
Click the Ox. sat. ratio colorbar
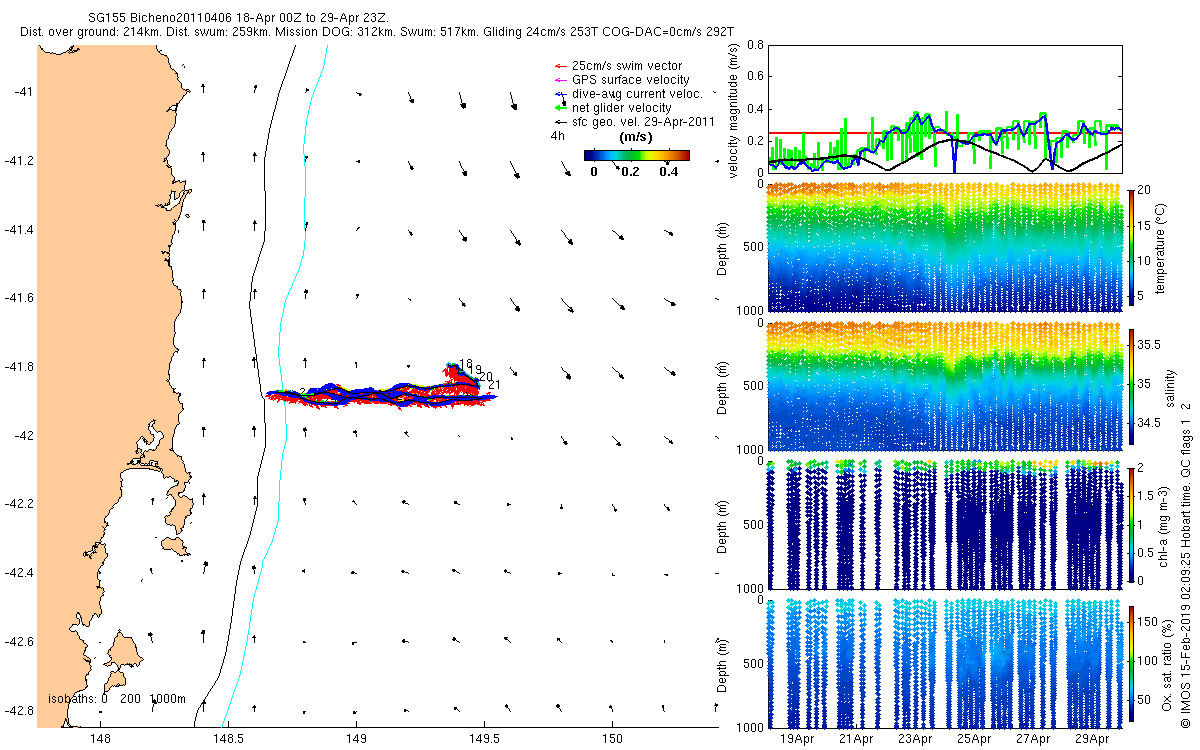click(x=1130, y=664)
